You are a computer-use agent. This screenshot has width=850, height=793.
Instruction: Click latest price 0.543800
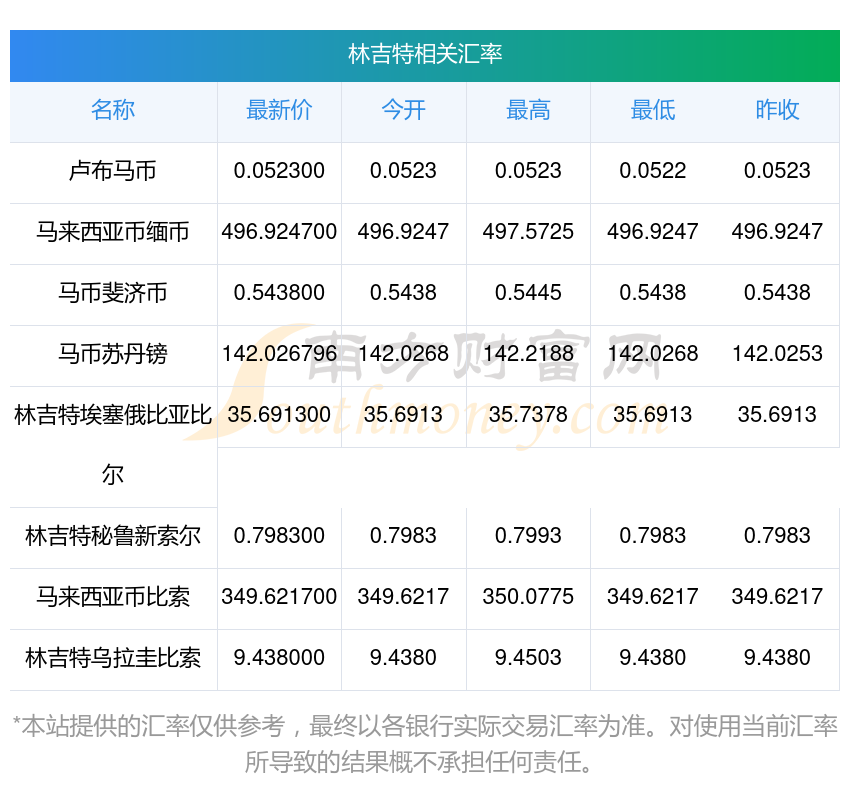coord(279,293)
